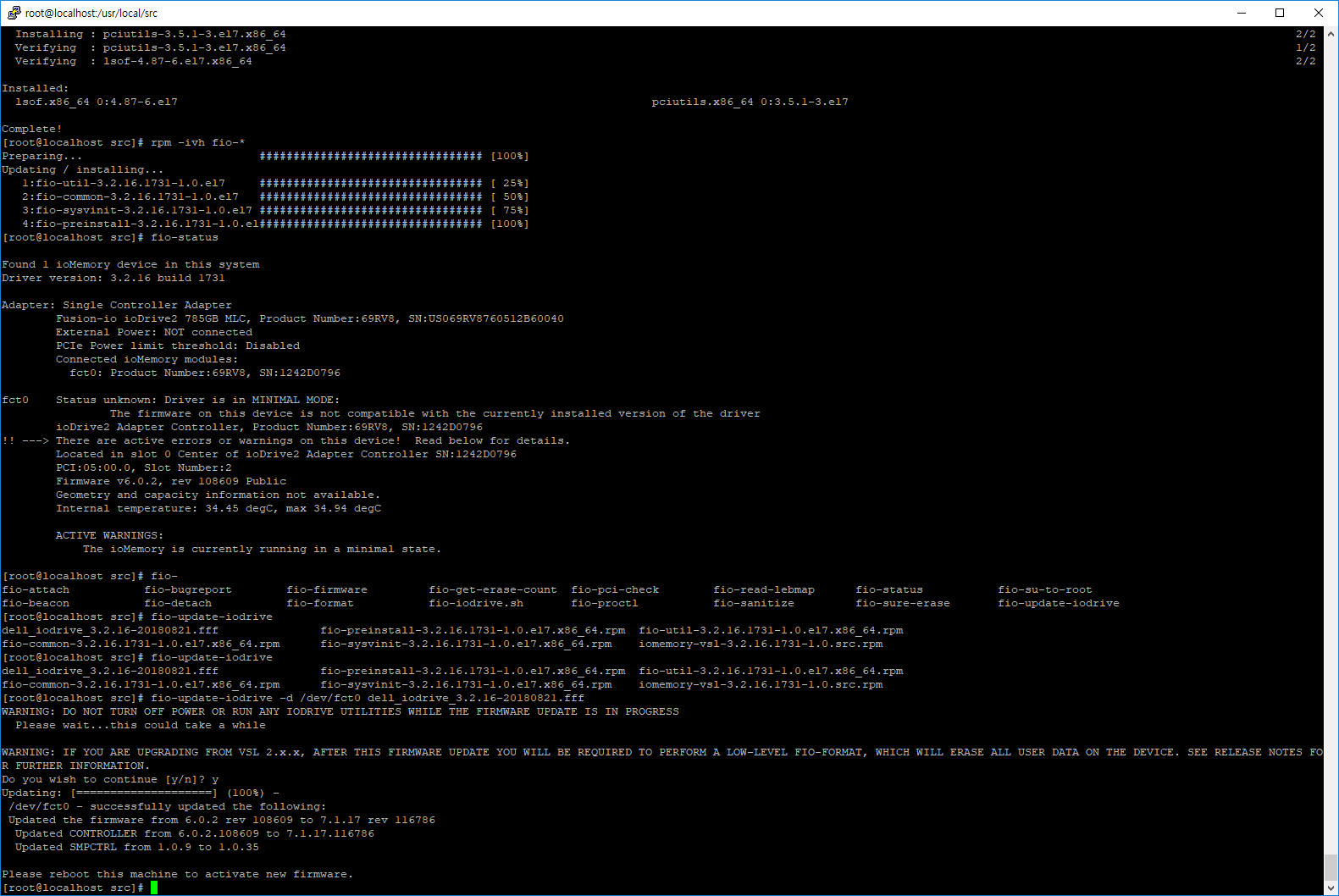The width and height of the screenshot is (1339, 896).
Task: Click 'PCI:05:00.0, Slot Number:2' line
Action: click(x=144, y=467)
